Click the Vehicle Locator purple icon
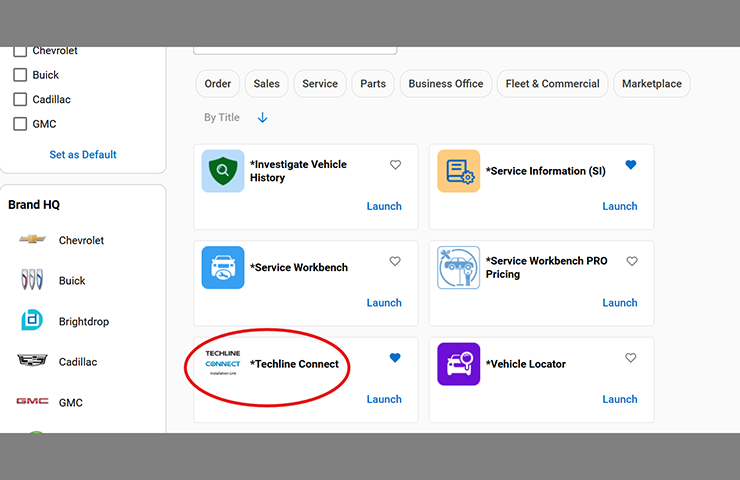The width and height of the screenshot is (740, 480). 458,364
